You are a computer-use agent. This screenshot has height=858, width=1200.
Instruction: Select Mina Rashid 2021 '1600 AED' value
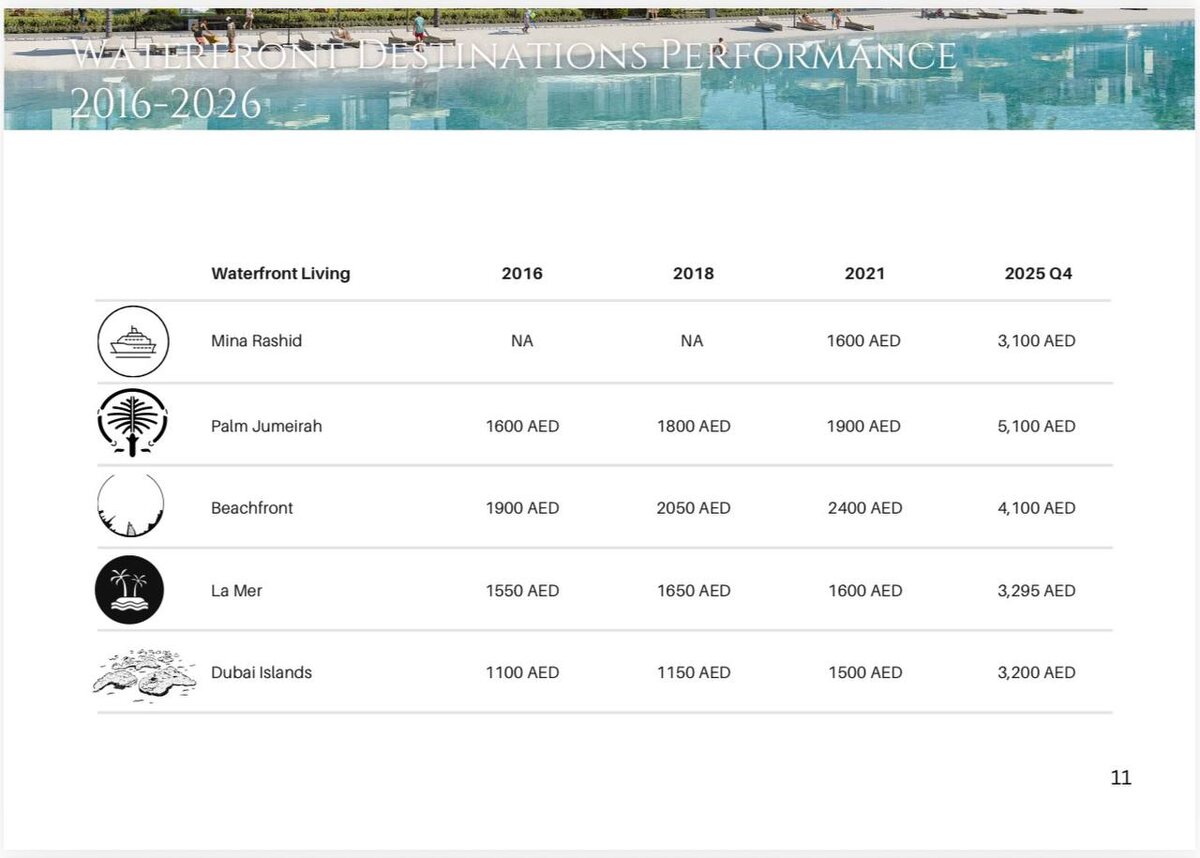tap(864, 341)
